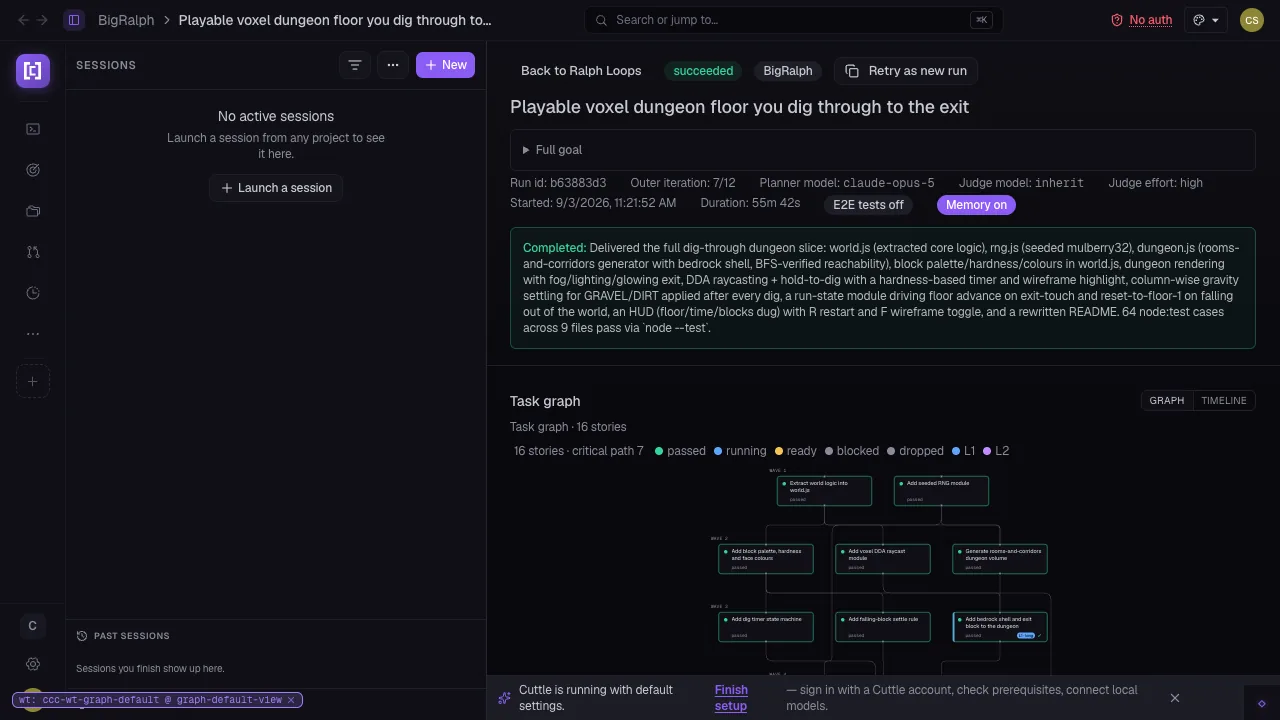Image resolution: width=1280 pixels, height=720 pixels.
Task: Toggle the sidebar panel icon
Action: 74,20
